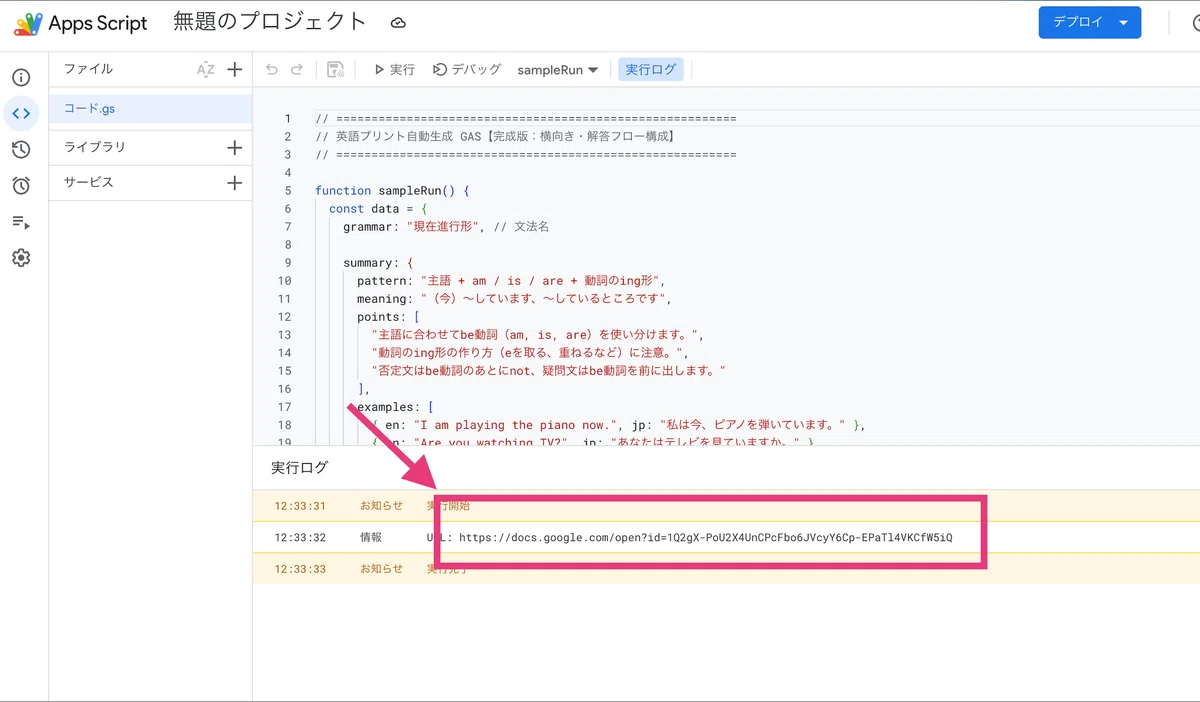Add a library with the plus icon
The image size is (1200, 702).
(x=235, y=148)
